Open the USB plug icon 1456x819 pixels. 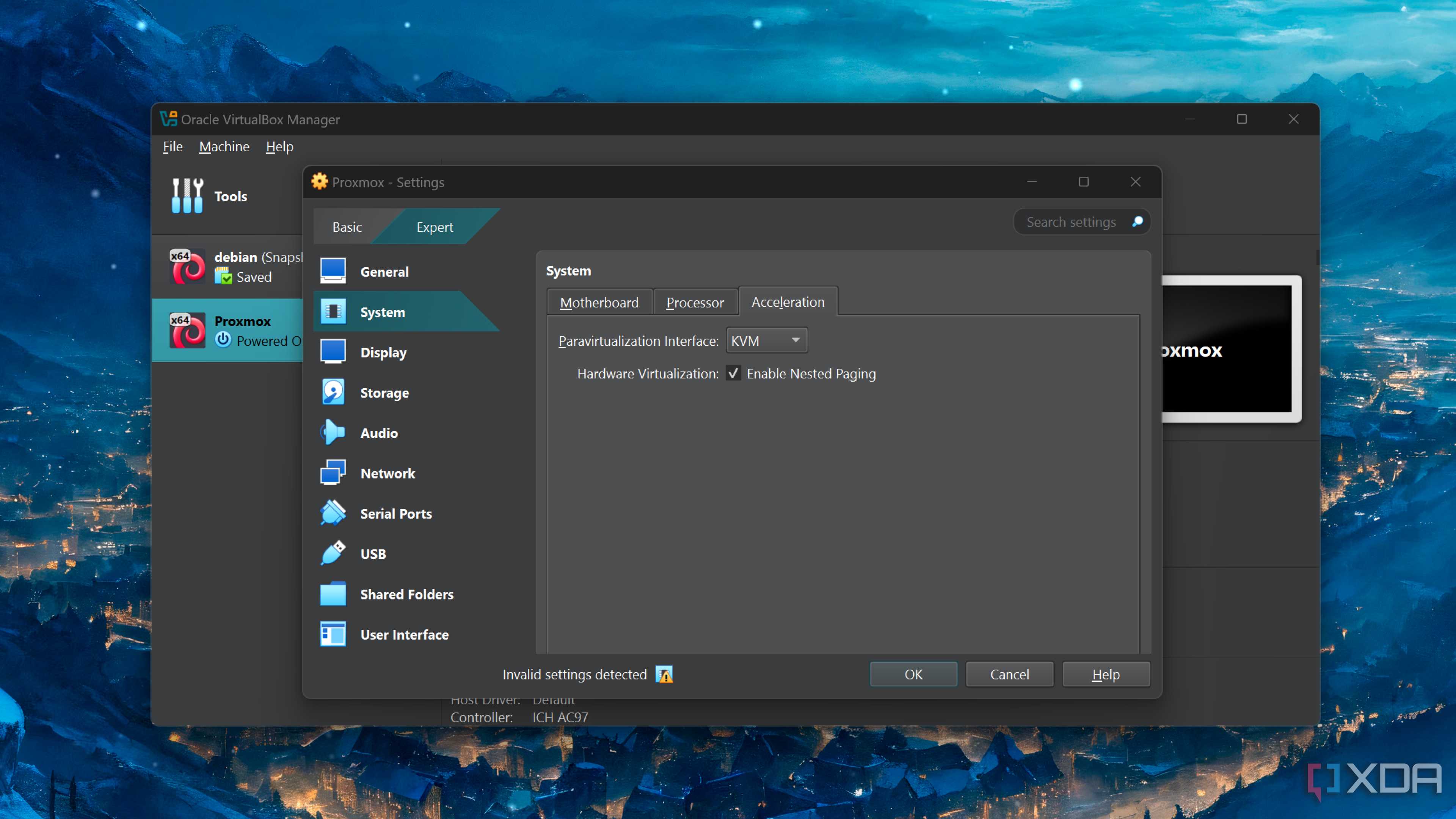coord(333,553)
